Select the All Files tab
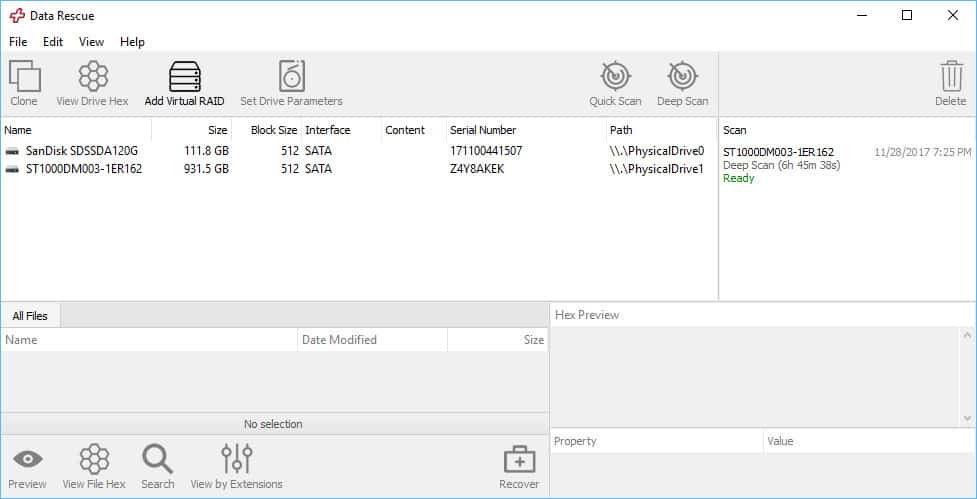The width and height of the screenshot is (977, 499). coord(30,316)
